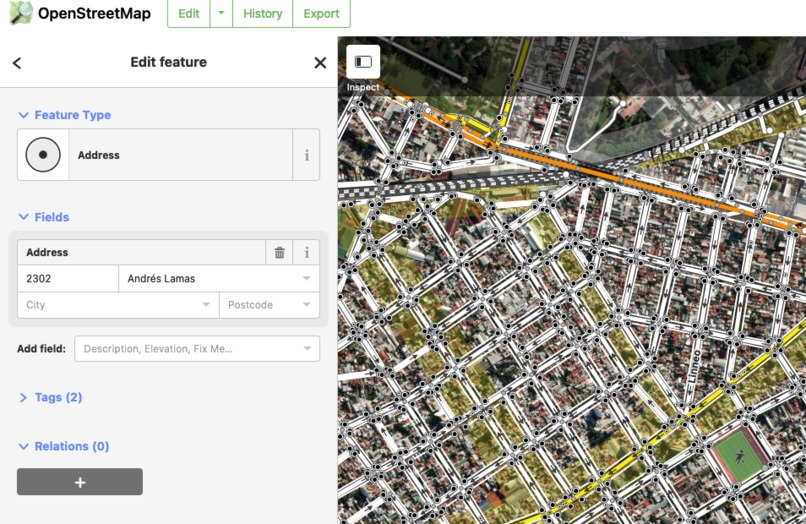Add a relation with the plus button

80,482
